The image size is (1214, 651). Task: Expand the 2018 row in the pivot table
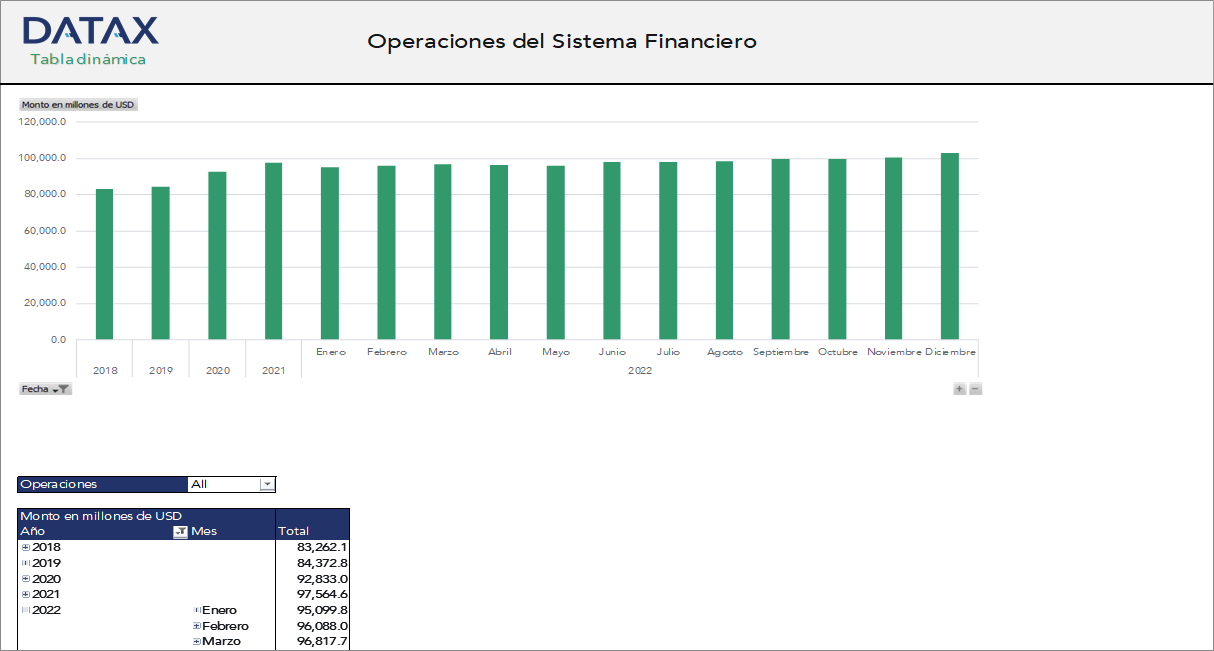(24, 547)
